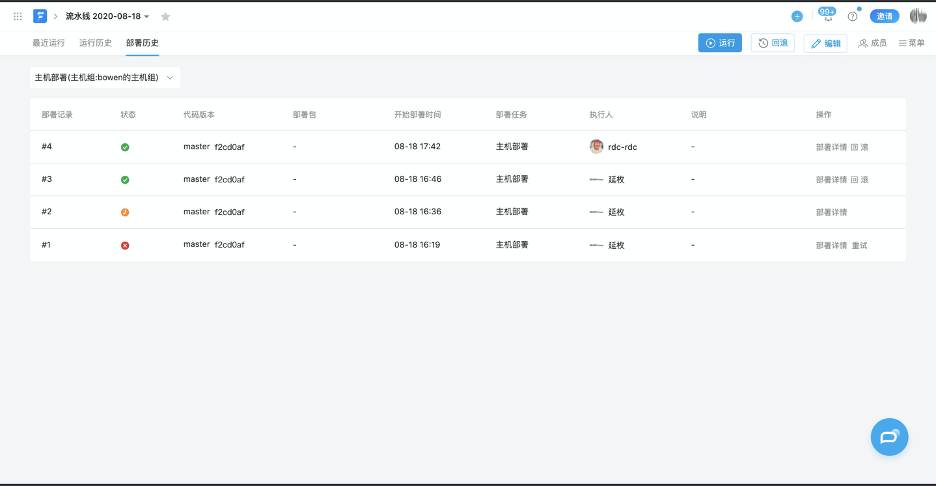This screenshot has width=936, height=486.
Task: Click the red failed status of #1
Action: [x=125, y=245]
